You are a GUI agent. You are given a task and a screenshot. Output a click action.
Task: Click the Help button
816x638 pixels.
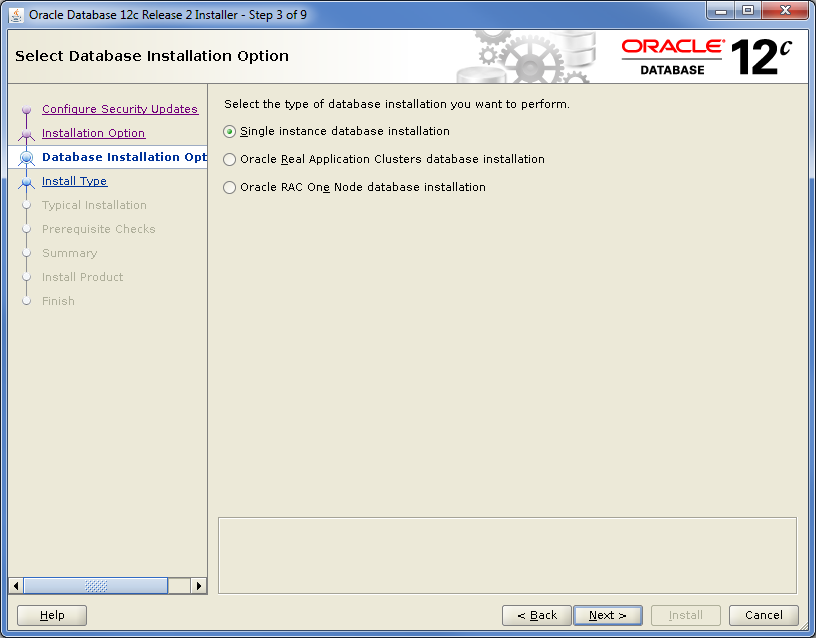pyautogui.click(x=52, y=615)
